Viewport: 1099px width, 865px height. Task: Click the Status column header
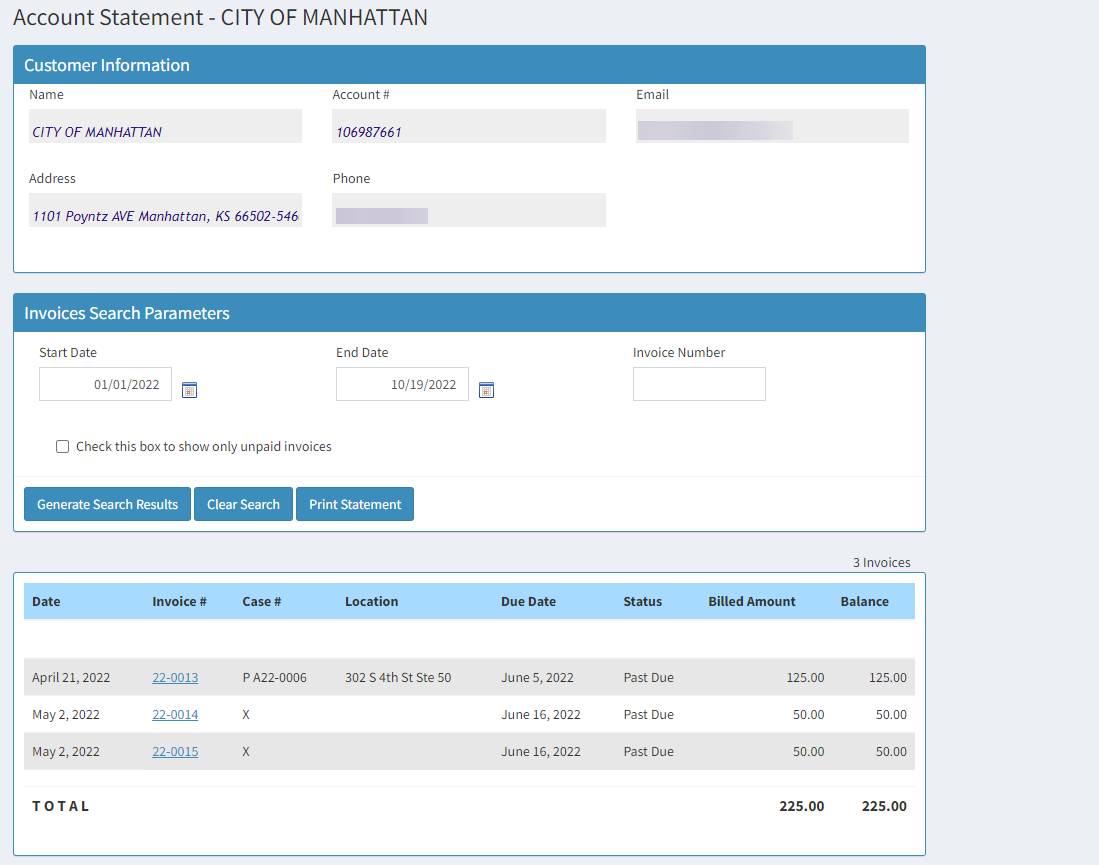[x=643, y=601]
